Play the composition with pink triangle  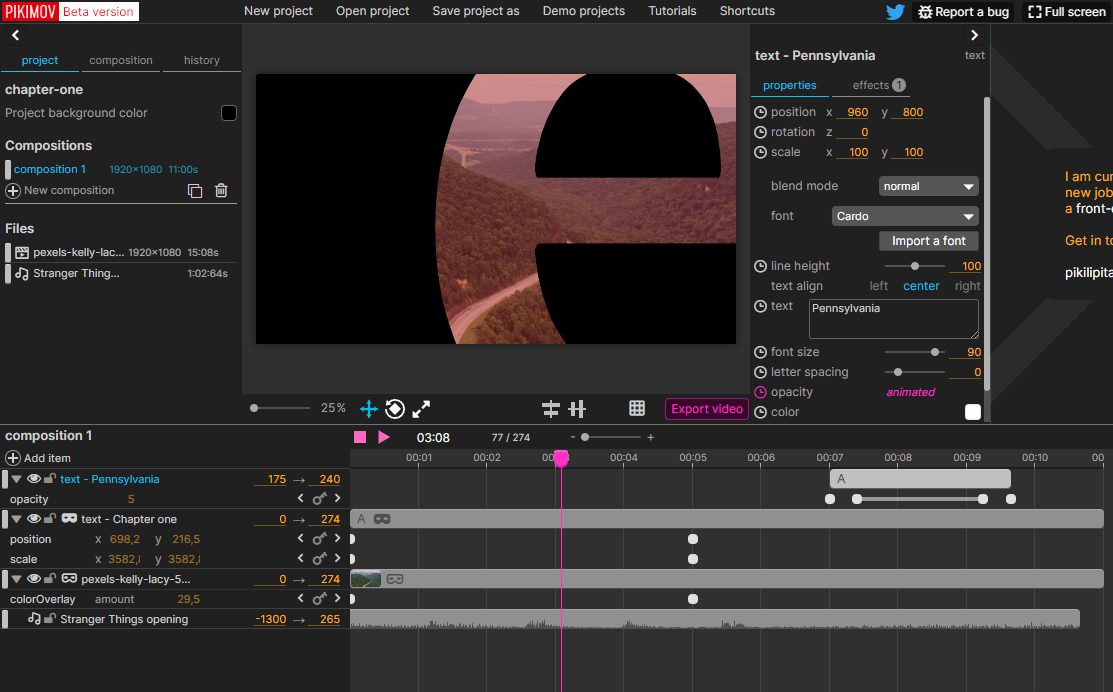click(x=383, y=437)
